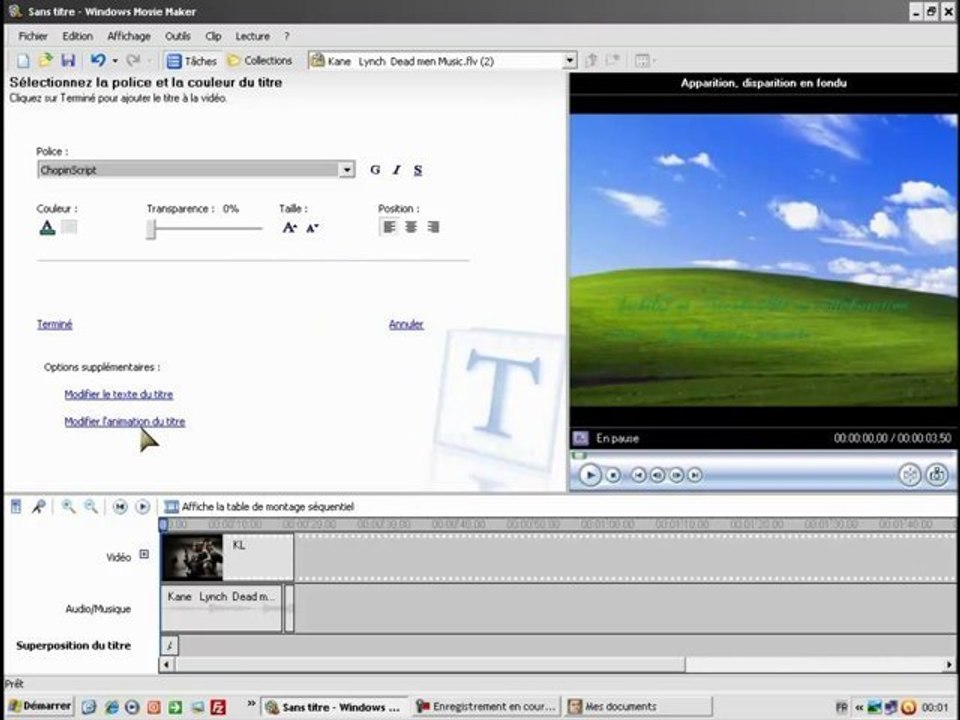Open the Clip menu

(x=213, y=36)
